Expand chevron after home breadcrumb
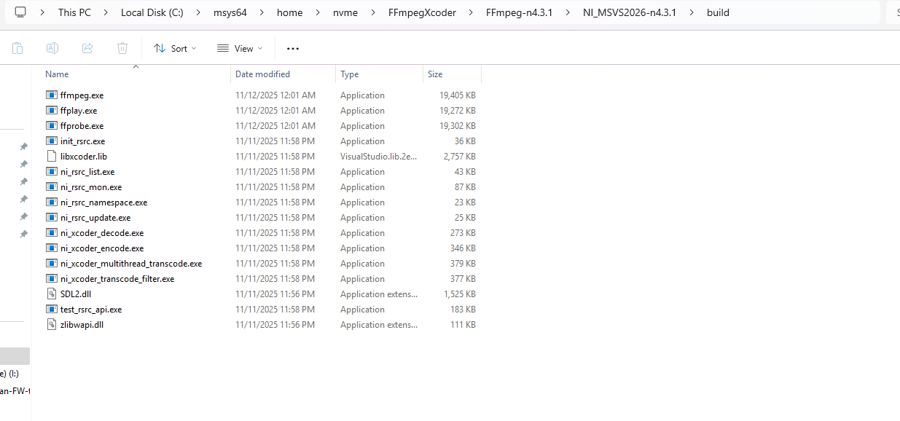 point(317,12)
